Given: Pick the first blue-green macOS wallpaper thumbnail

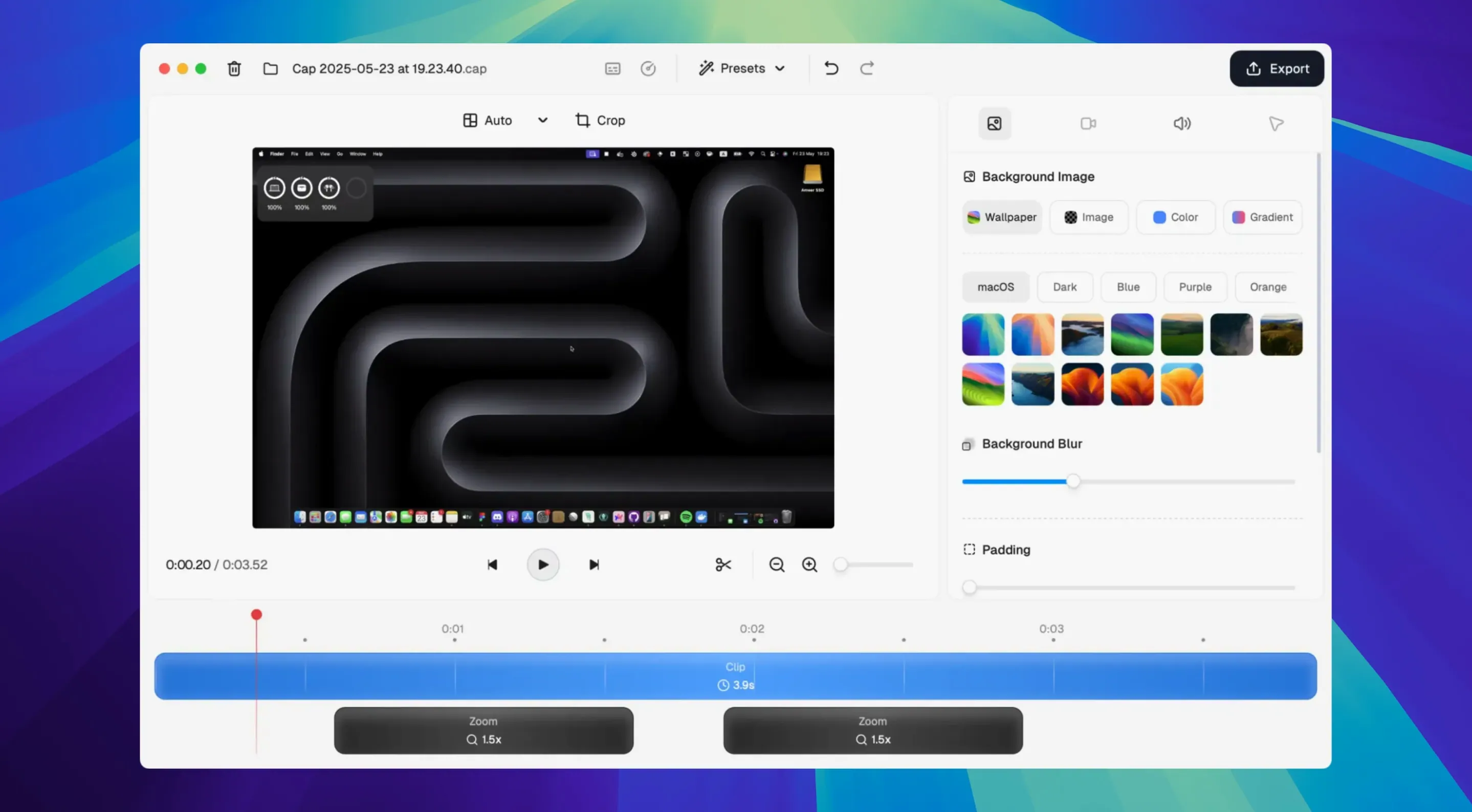Looking at the screenshot, I should pyautogui.click(x=983, y=334).
